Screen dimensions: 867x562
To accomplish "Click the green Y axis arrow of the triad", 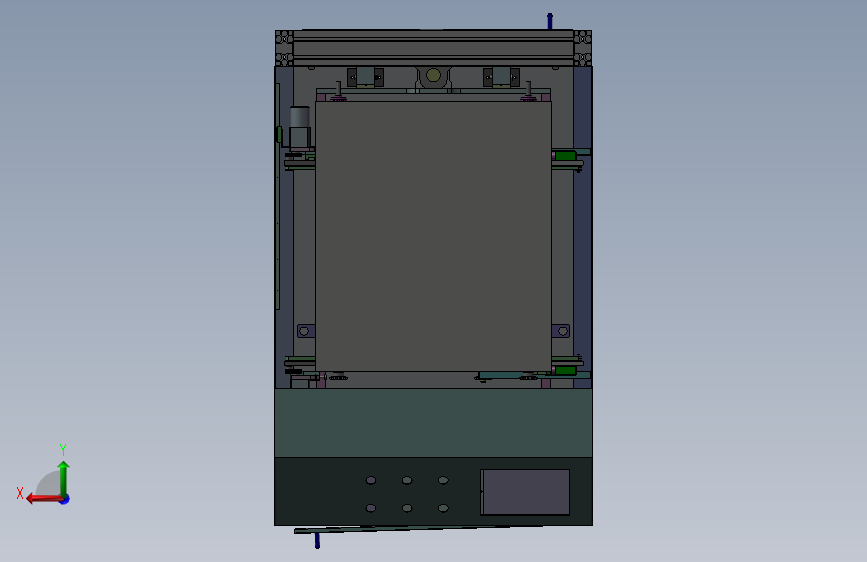I will (64, 478).
